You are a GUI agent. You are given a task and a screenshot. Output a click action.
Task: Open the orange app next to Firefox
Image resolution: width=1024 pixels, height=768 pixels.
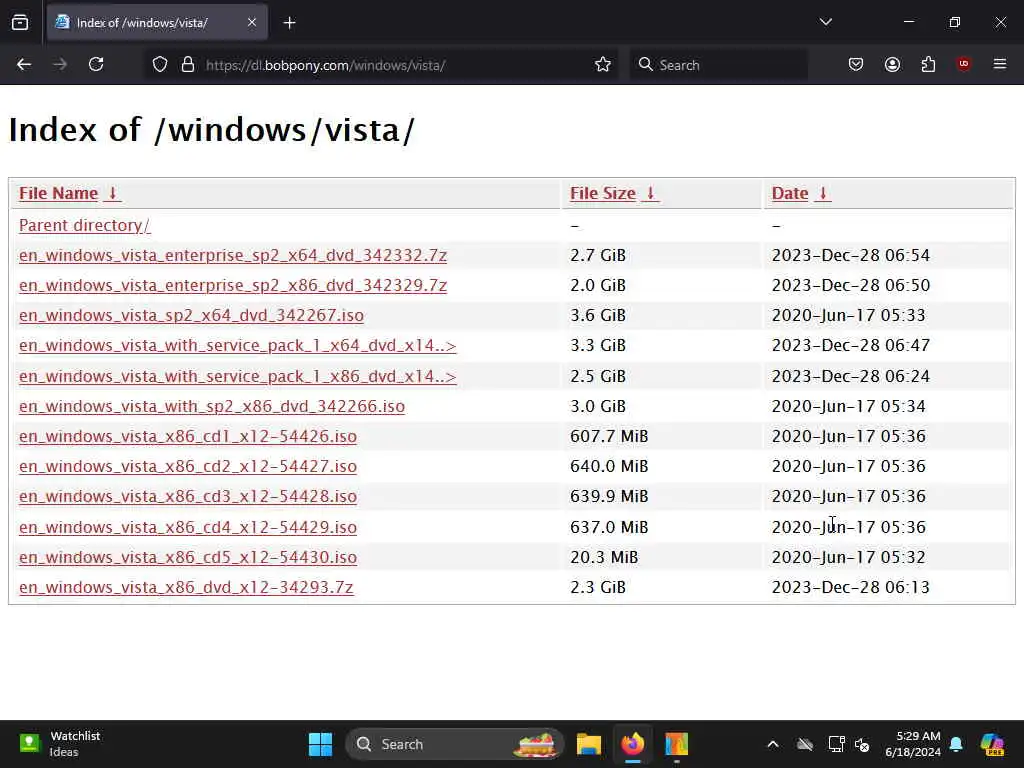point(677,744)
